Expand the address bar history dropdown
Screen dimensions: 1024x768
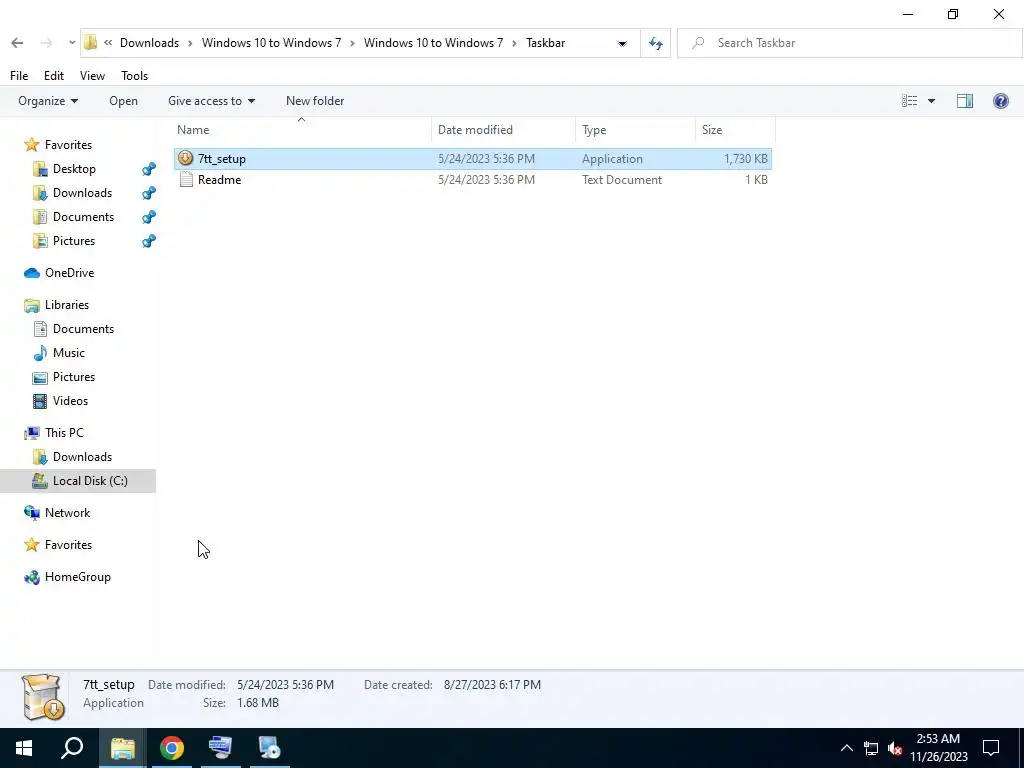tap(622, 44)
